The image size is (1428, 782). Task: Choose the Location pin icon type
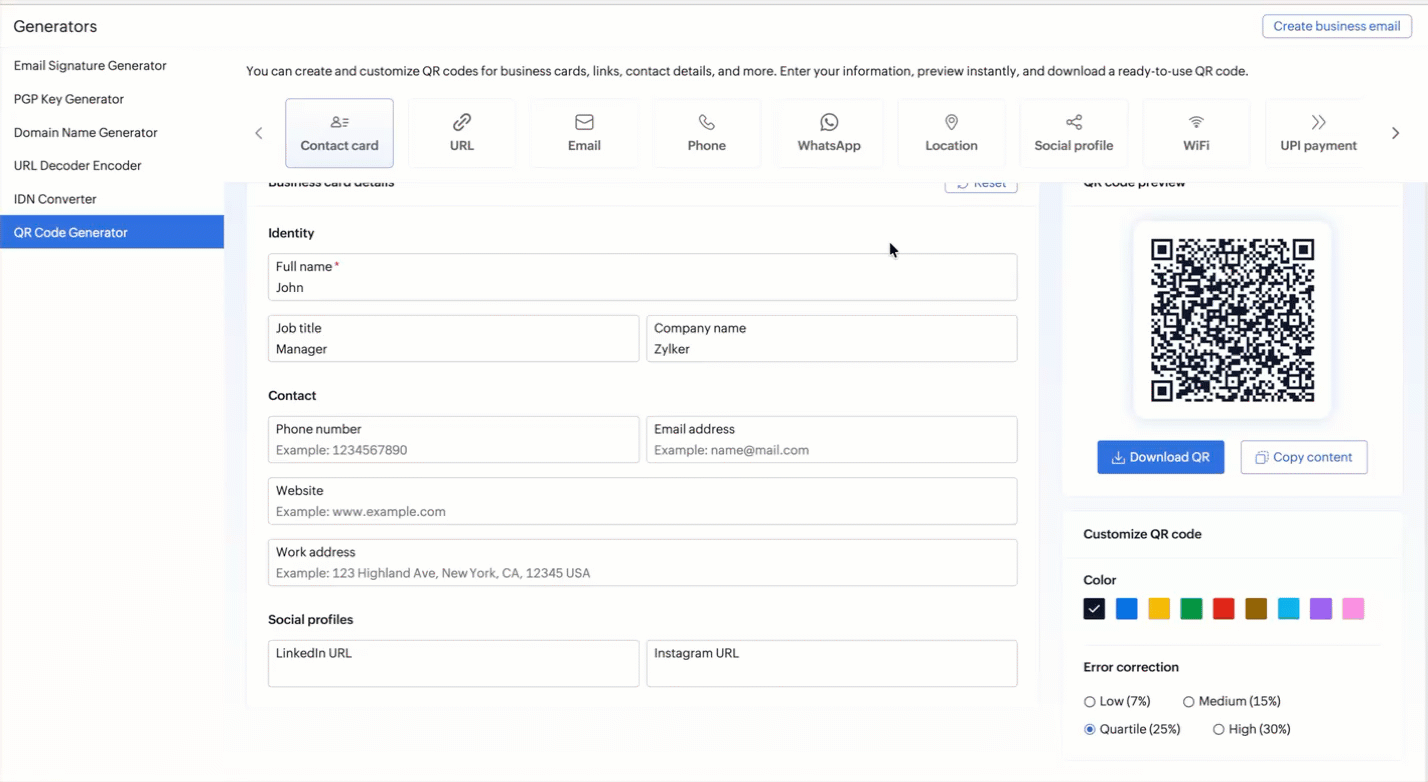tap(951, 133)
